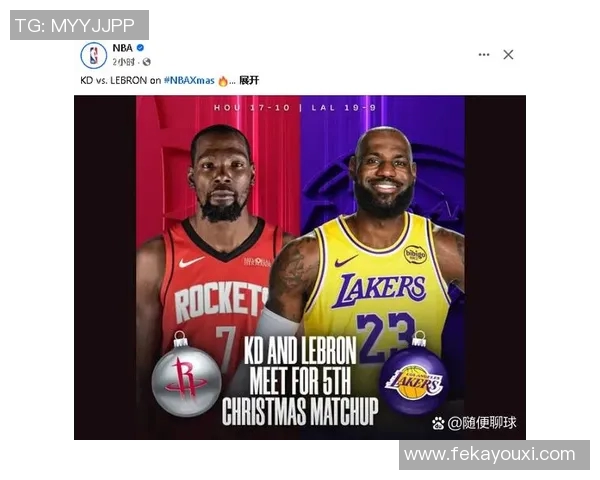
Task: Click the bibigo patch on the Lakers jersey
Action: [415, 254]
